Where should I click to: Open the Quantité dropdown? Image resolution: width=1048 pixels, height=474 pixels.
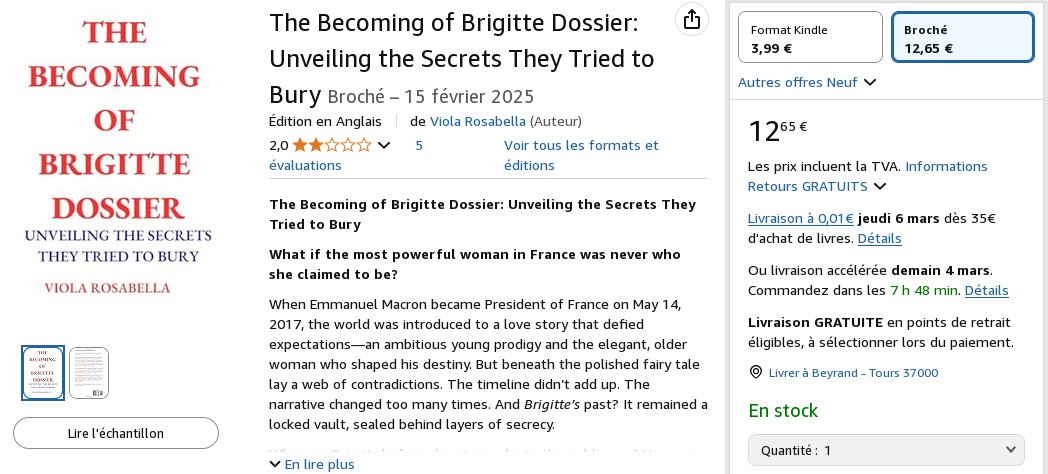pos(886,450)
